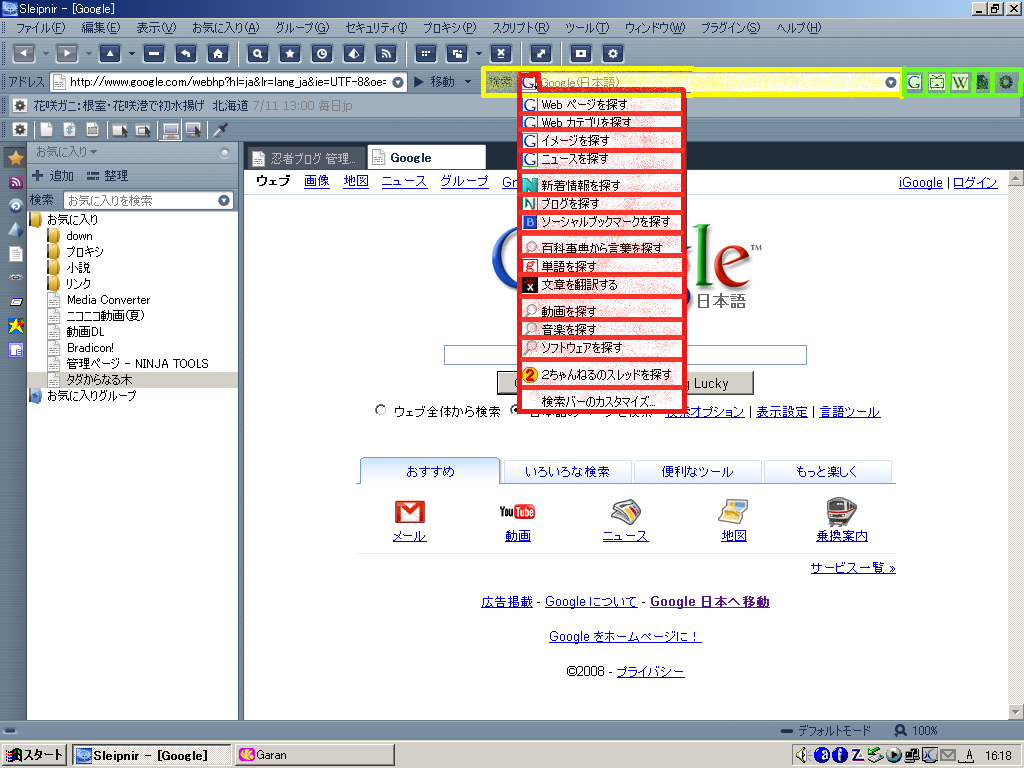The image size is (1024, 768).
Task: Open the ログイン link
Action: [975, 182]
